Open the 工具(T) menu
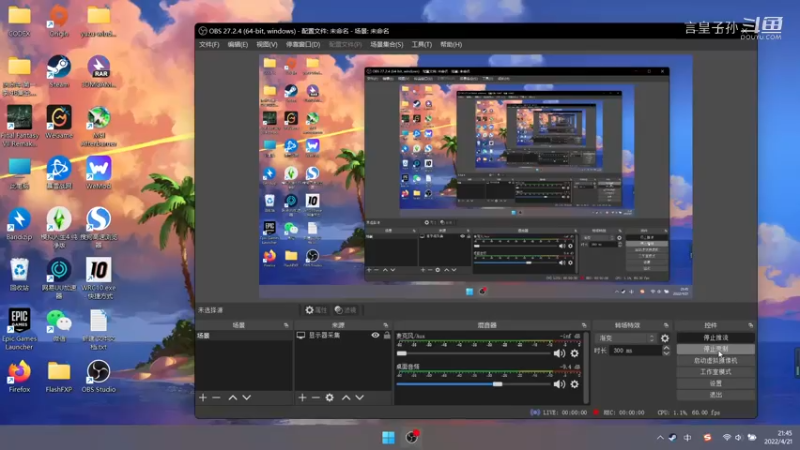Image resolution: width=800 pixels, height=450 pixels. coord(421,44)
